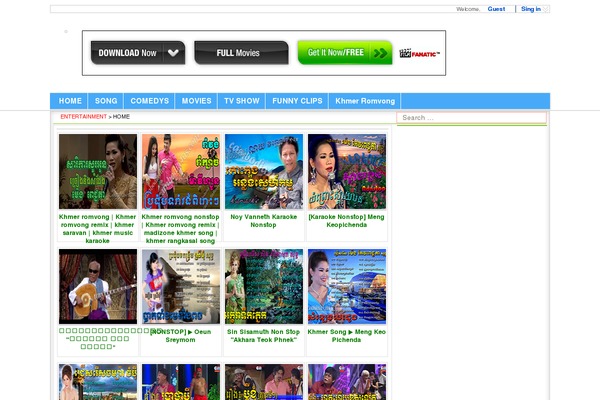Open the Khmer Song Meng Keo Pichenda thumbnail
Image resolution: width=600 pixels, height=400 pixels.
[x=347, y=286]
